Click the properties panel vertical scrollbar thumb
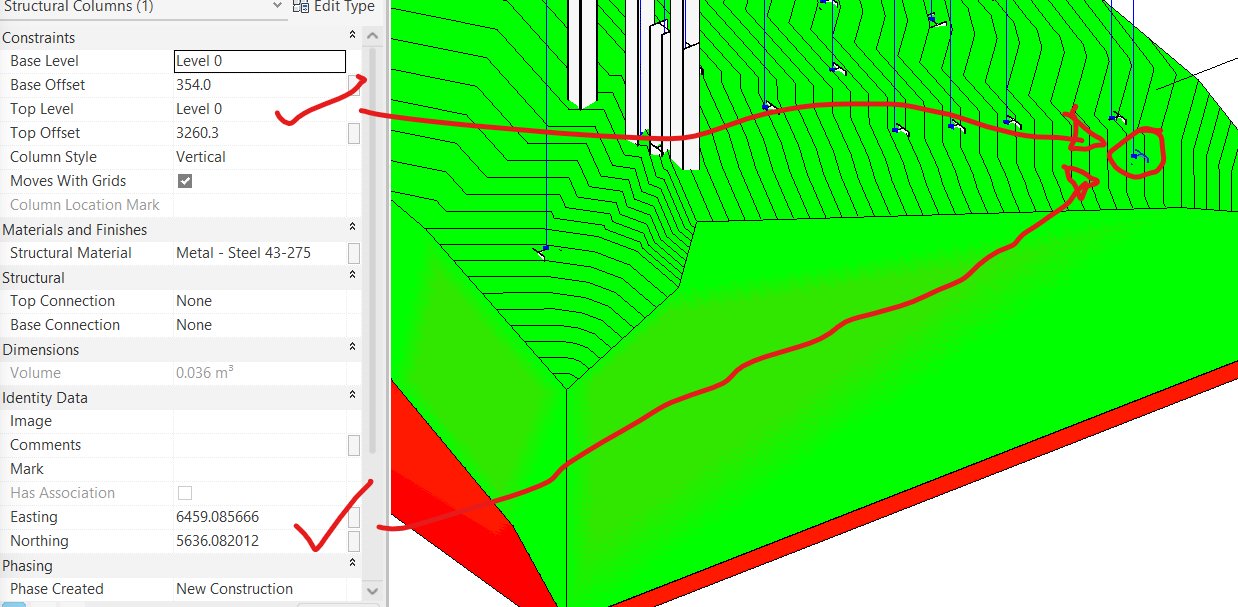1238x607 pixels. [372, 250]
